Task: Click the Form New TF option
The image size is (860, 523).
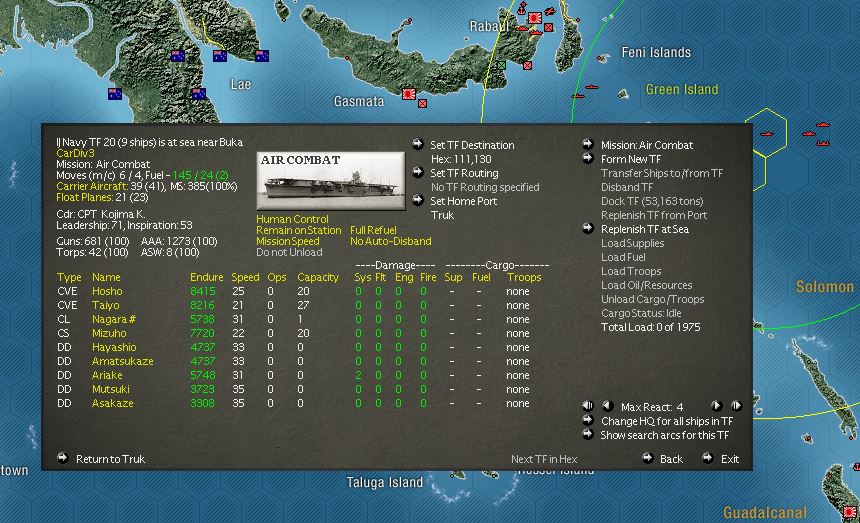Action: coord(631,160)
